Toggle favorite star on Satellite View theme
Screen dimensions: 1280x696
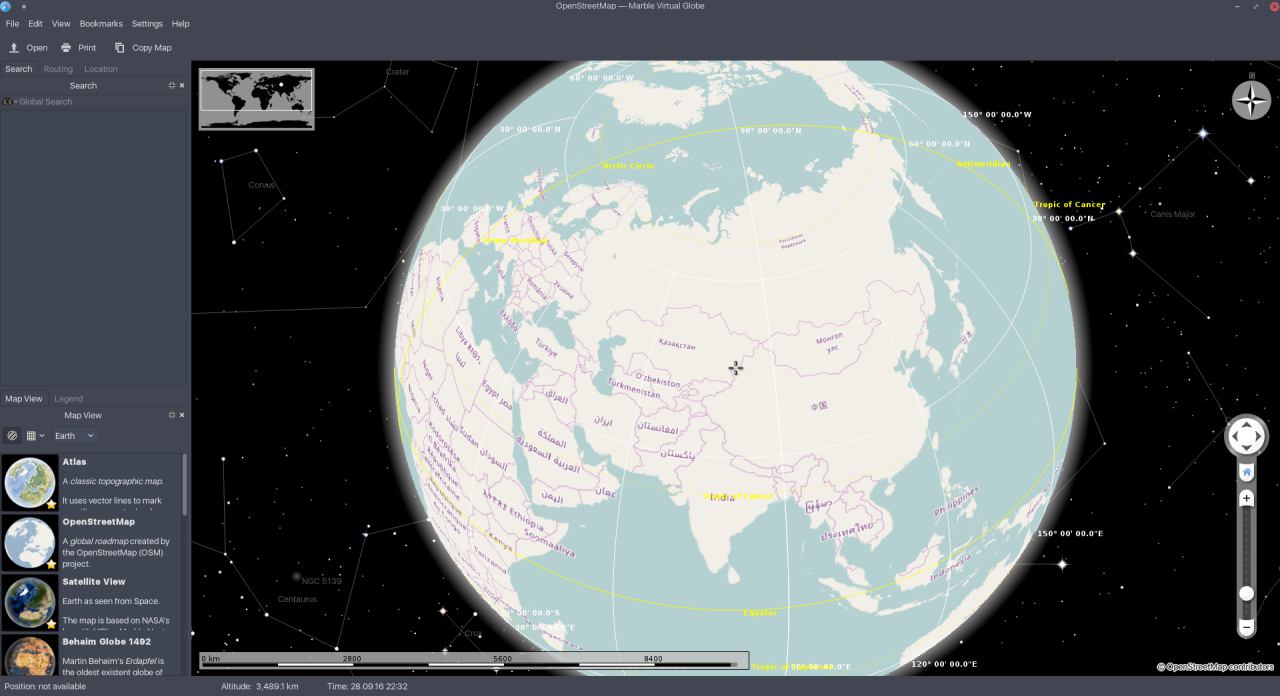(x=51, y=624)
